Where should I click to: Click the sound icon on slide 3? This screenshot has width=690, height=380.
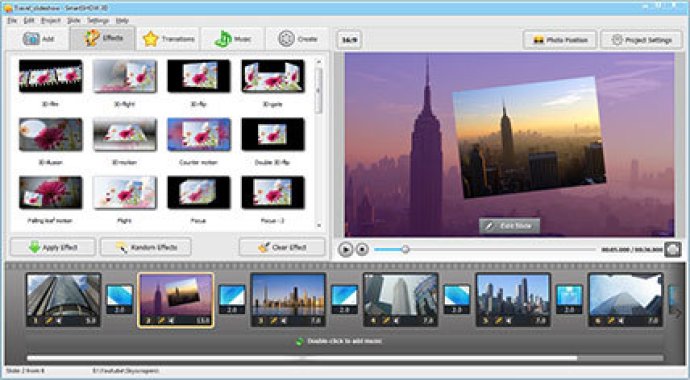pos(284,321)
